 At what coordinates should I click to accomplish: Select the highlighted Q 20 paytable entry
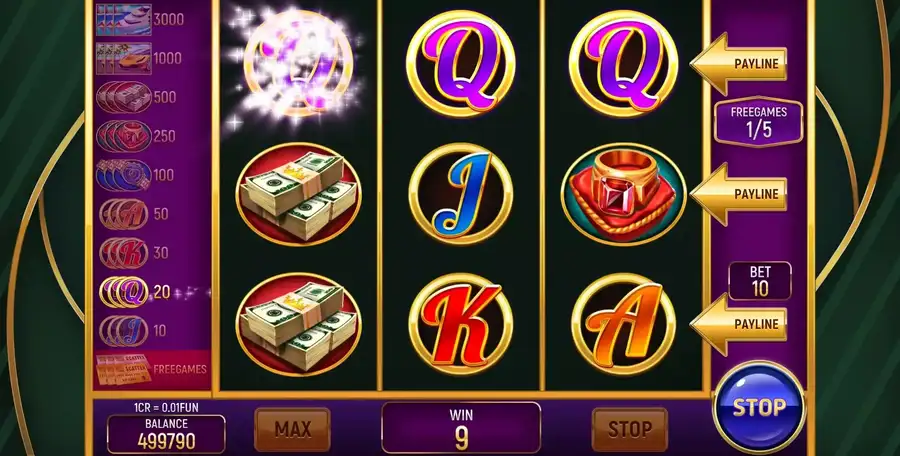(x=135, y=292)
